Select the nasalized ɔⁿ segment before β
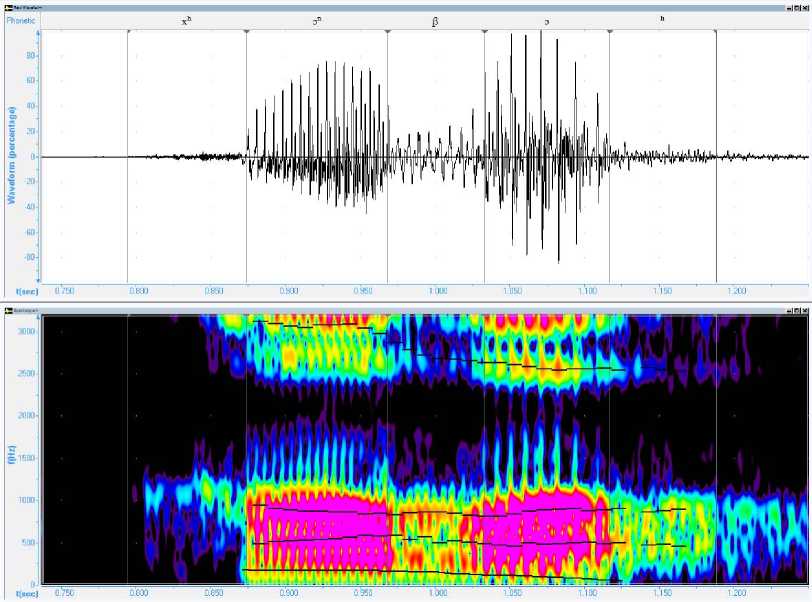Screen dimensions: 812x602 (317, 20)
